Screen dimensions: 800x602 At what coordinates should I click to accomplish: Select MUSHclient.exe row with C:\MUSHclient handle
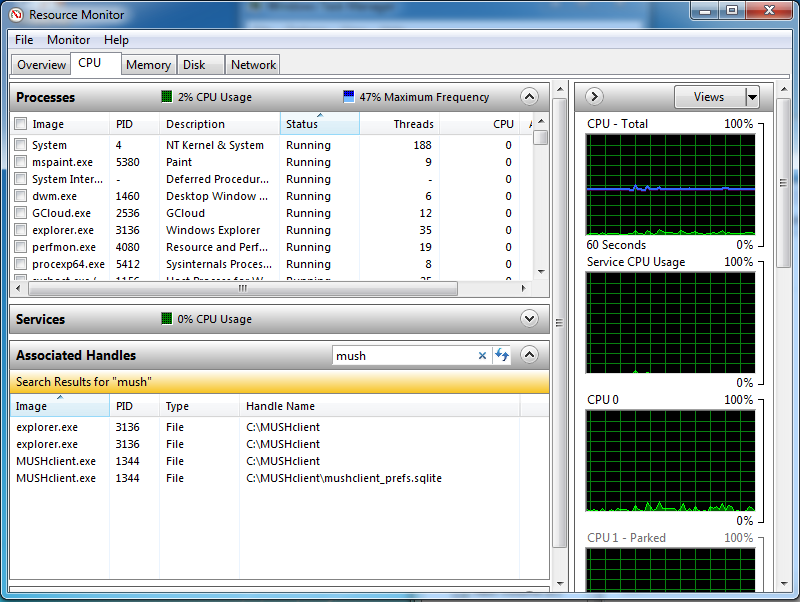(x=279, y=461)
